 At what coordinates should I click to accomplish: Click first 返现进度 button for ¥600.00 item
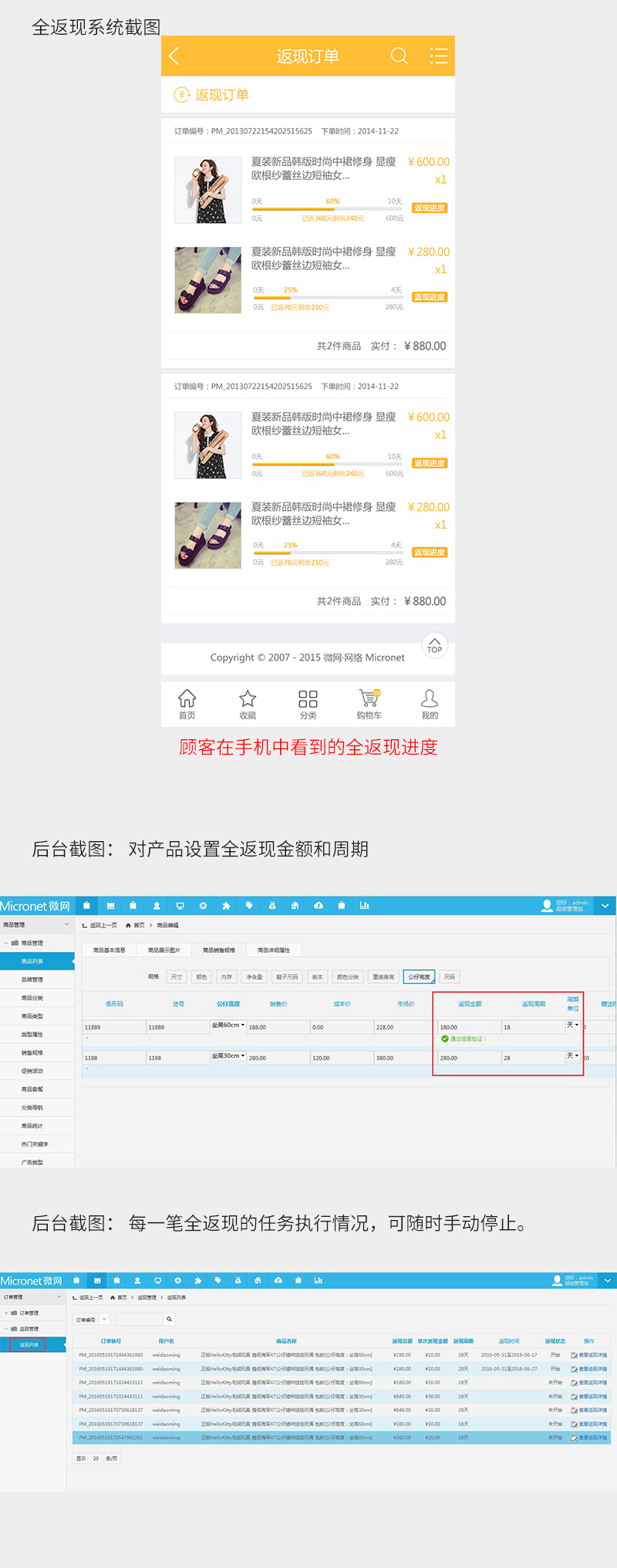430,208
